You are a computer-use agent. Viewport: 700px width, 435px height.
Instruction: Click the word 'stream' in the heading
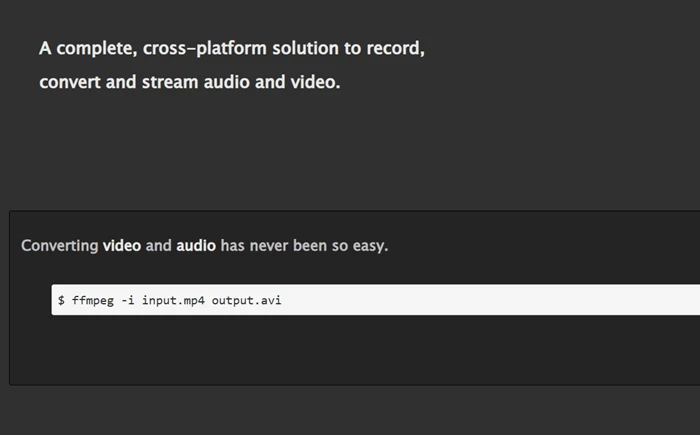tap(168, 82)
